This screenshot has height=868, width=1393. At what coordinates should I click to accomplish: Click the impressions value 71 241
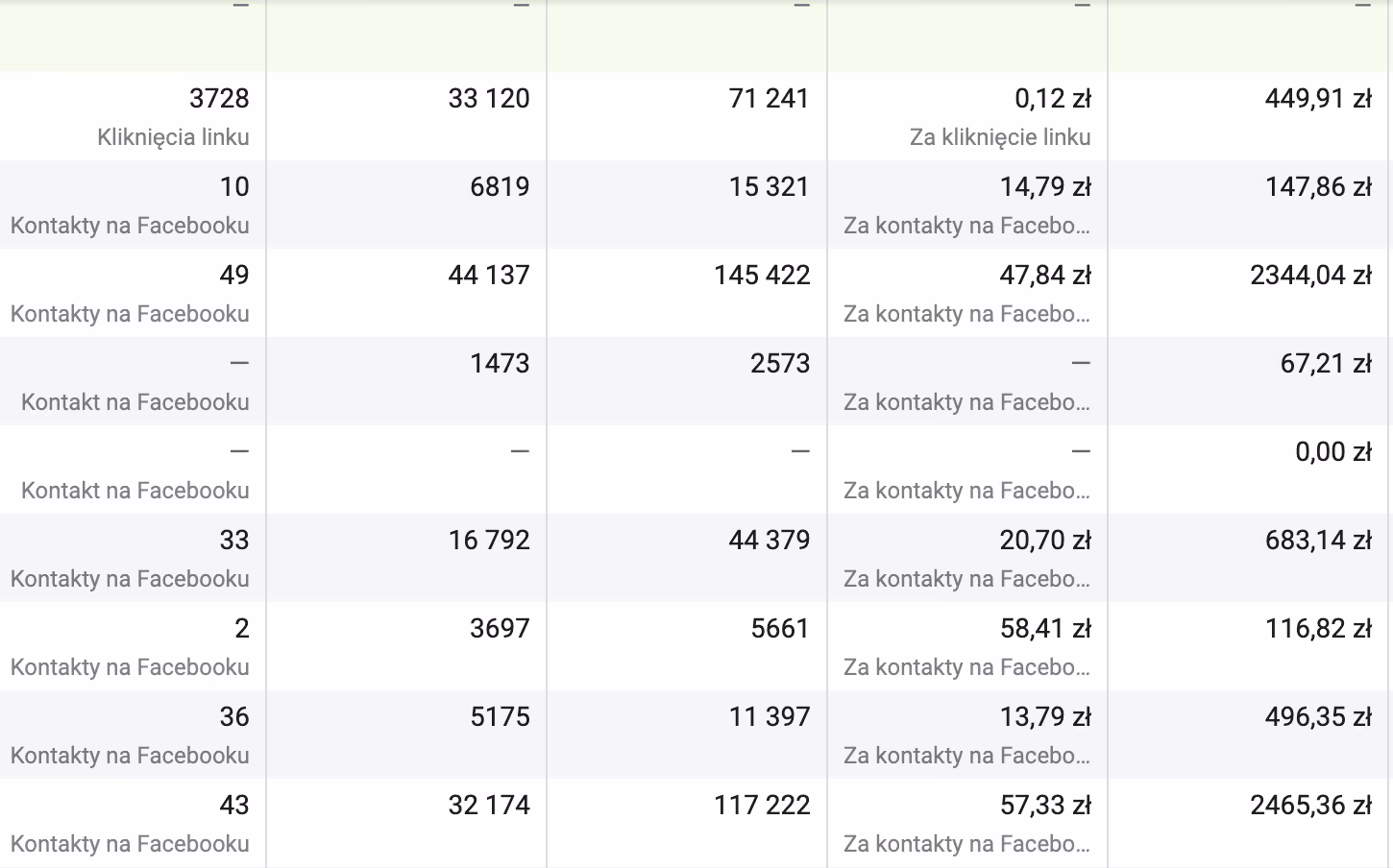(x=769, y=98)
